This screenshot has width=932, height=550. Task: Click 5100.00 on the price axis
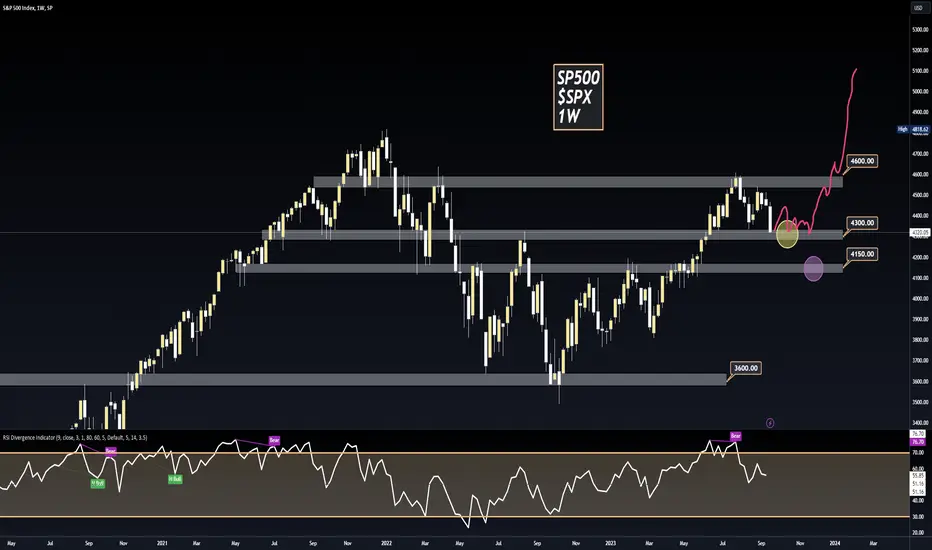click(920, 71)
